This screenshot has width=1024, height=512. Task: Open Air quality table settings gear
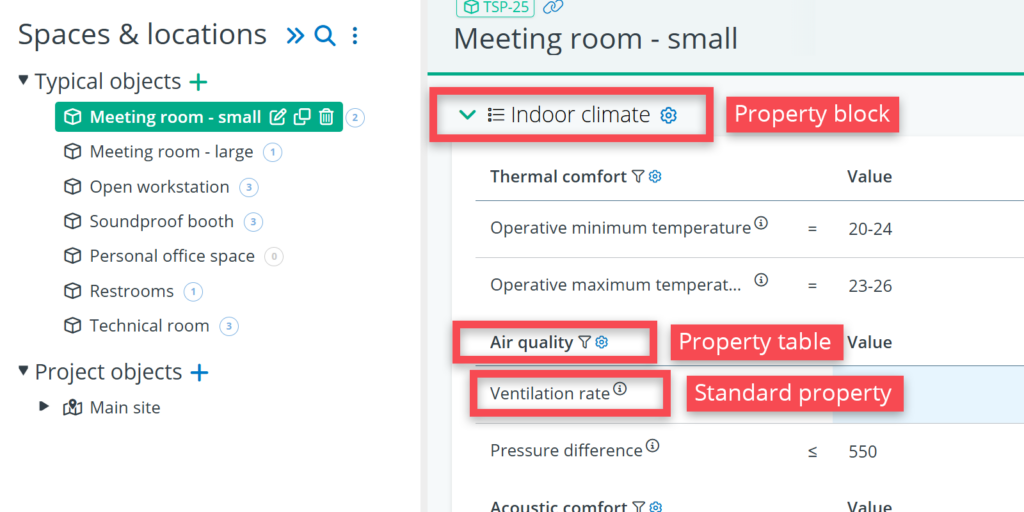click(602, 343)
